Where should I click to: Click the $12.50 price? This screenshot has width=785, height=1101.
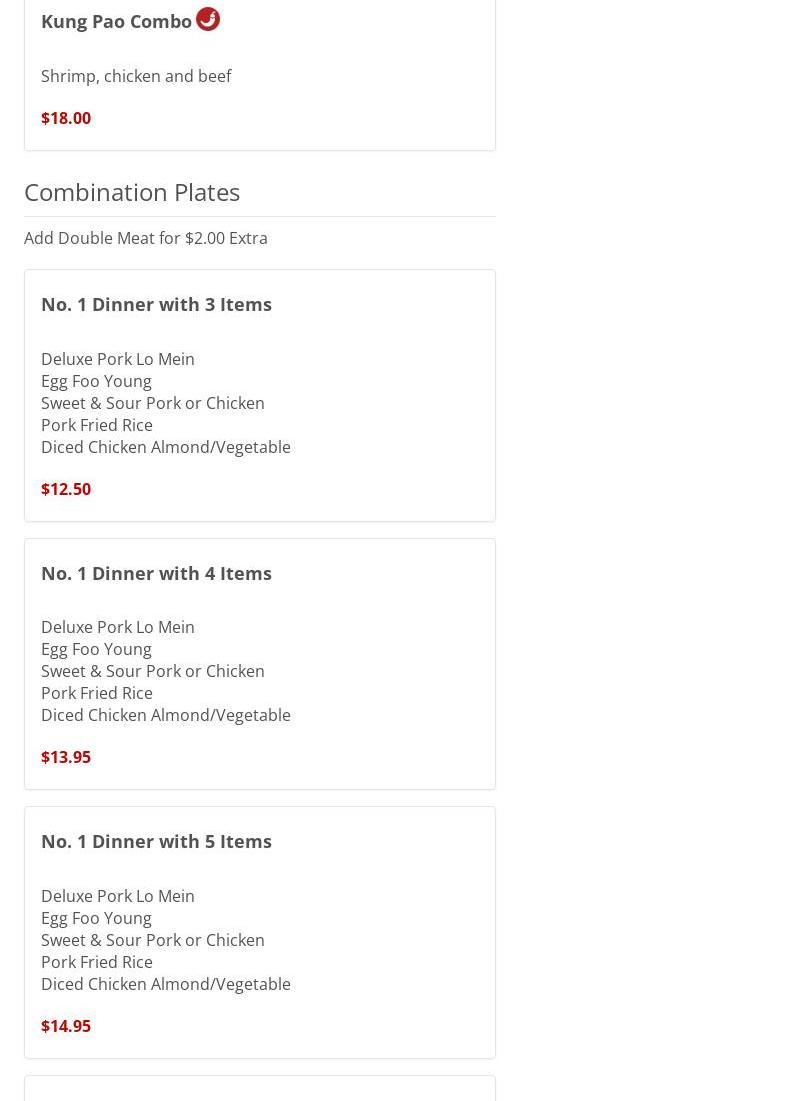(x=66, y=489)
